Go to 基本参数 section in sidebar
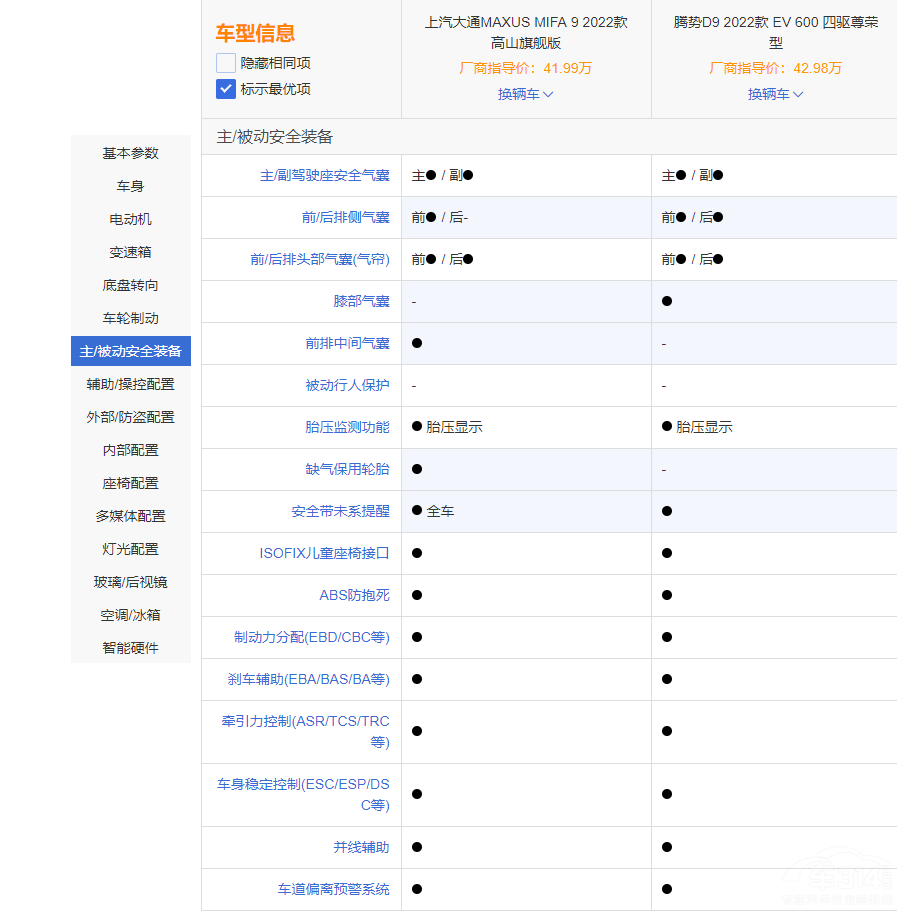This screenshot has width=897, height=911. point(130,153)
